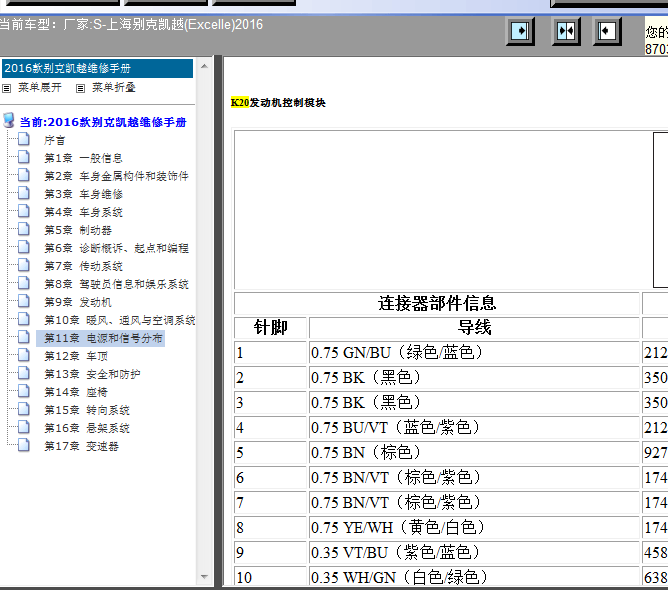Click the page icon beside 第9章 发动机
668x590 pixels.
[23, 301]
